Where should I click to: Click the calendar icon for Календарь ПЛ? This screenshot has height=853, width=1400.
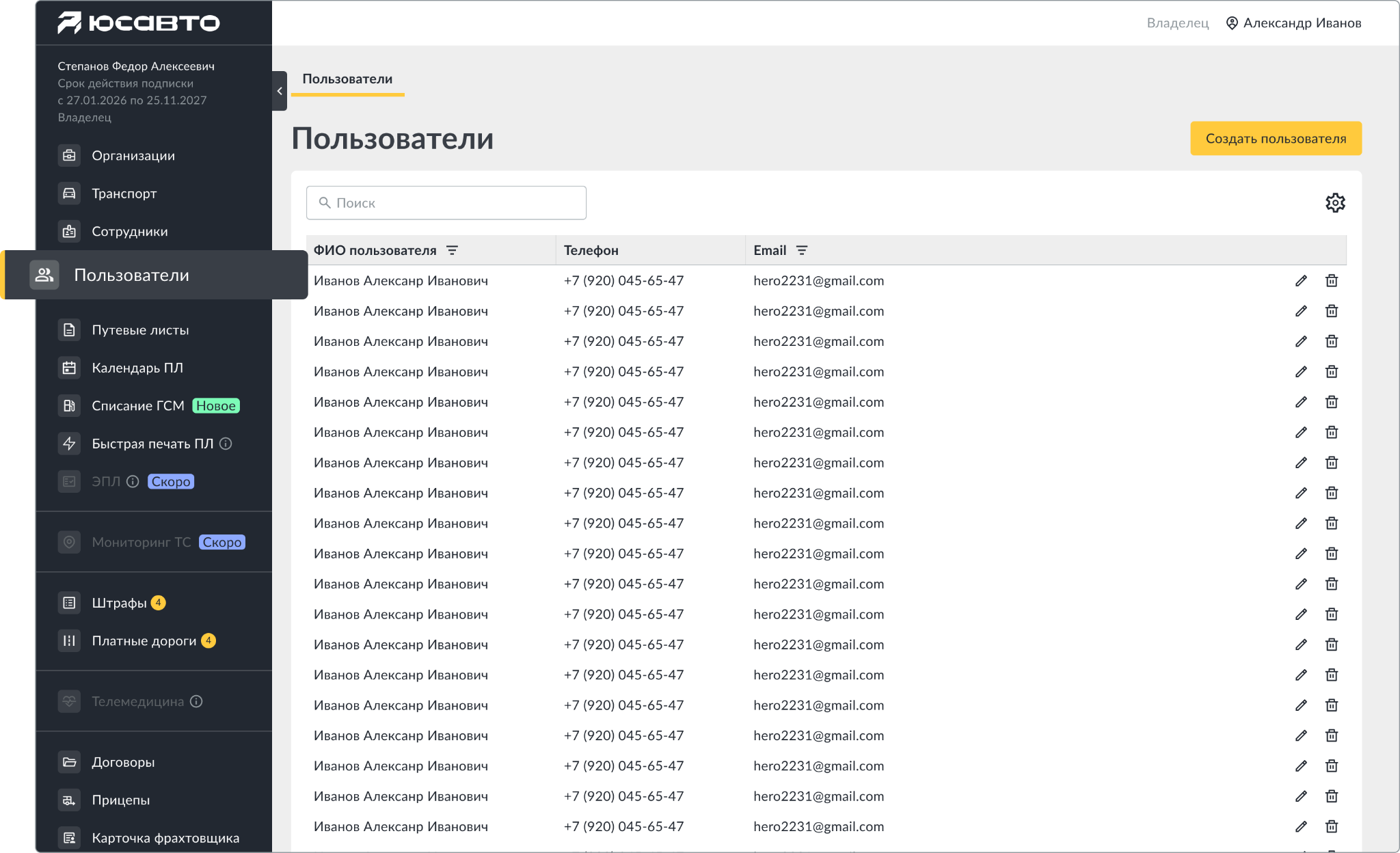tap(69, 368)
